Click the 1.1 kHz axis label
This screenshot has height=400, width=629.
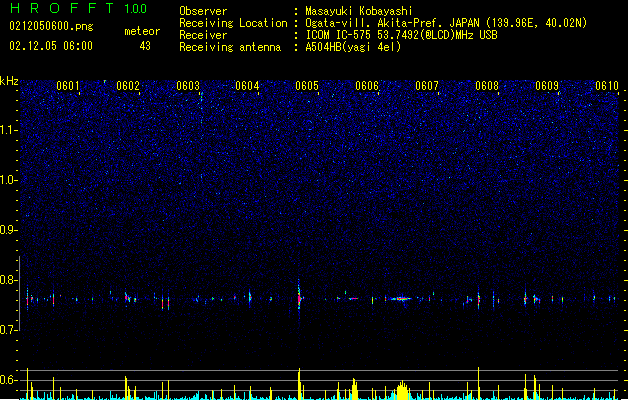click(x=8, y=130)
